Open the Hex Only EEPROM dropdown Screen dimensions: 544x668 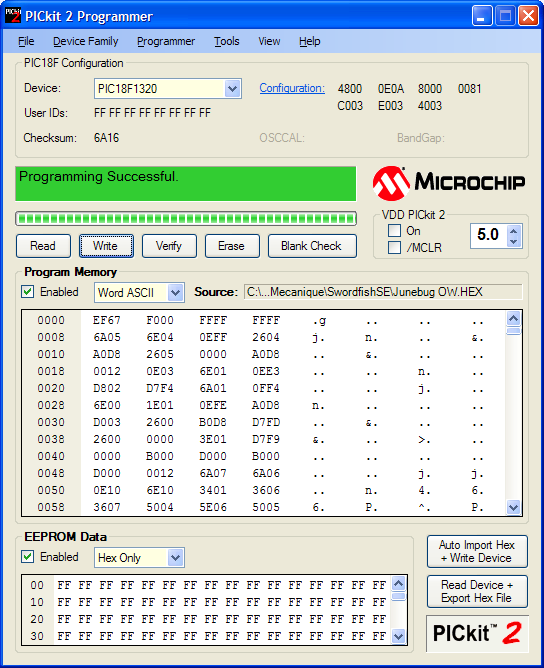coord(176,558)
